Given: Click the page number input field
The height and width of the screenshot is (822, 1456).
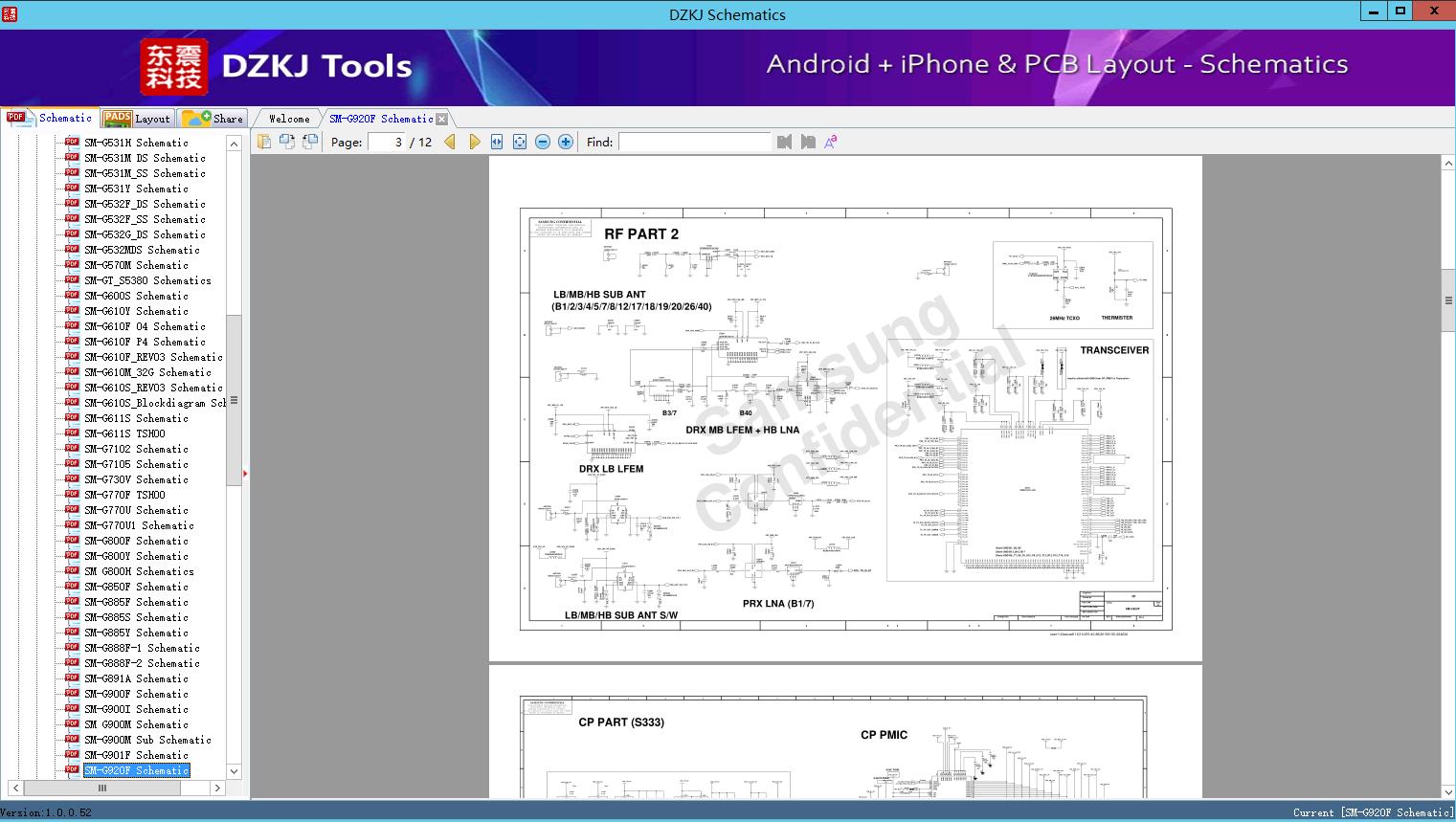Looking at the screenshot, I should click(387, 142).
